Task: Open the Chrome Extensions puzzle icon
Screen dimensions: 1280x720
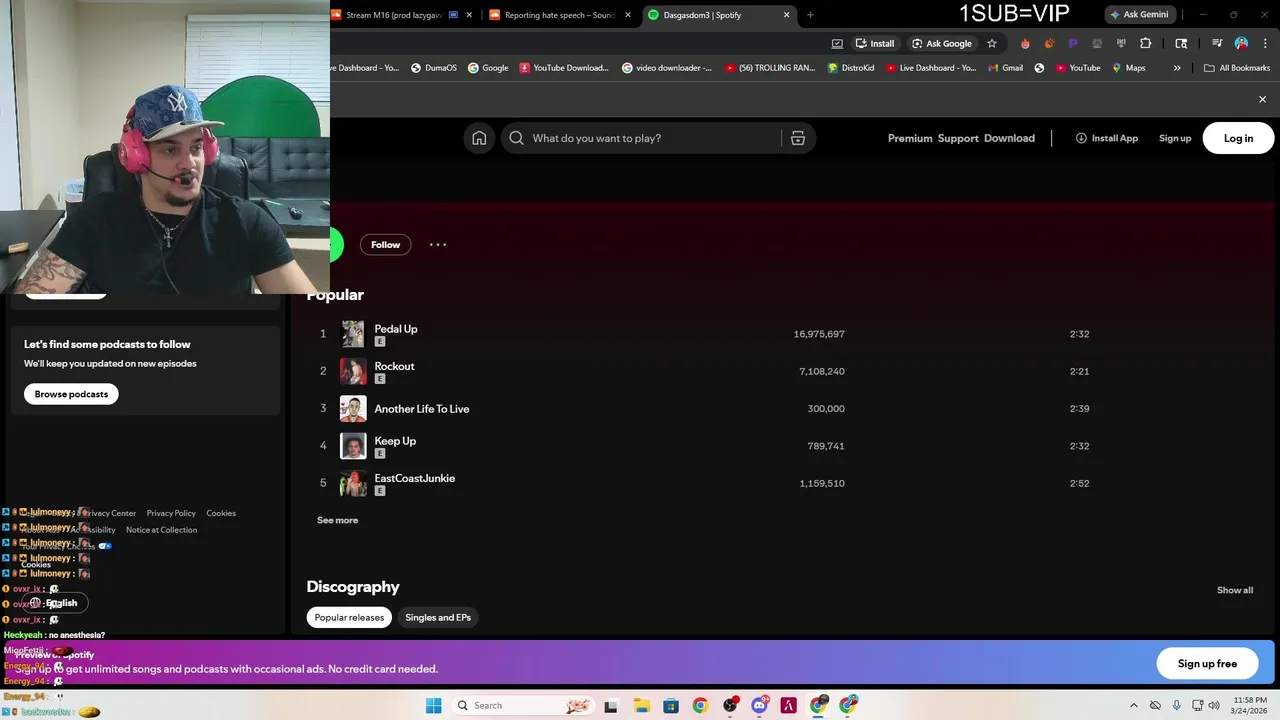Action: point(1145,43)
